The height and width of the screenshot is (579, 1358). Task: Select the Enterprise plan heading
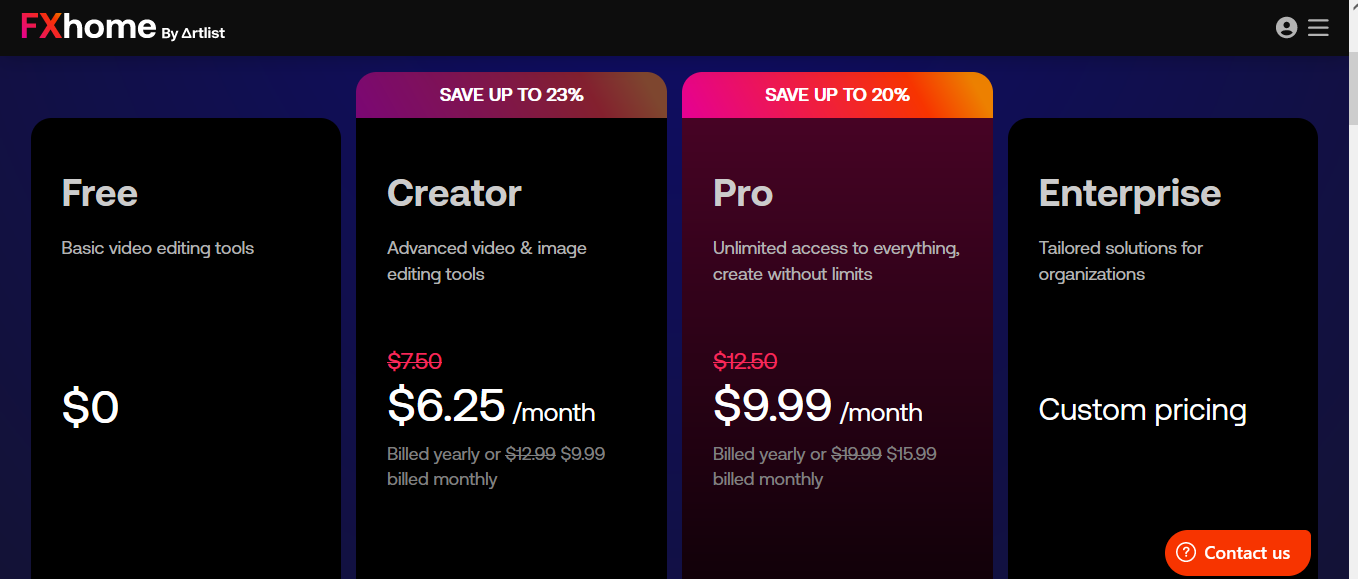coord(1130,193)
